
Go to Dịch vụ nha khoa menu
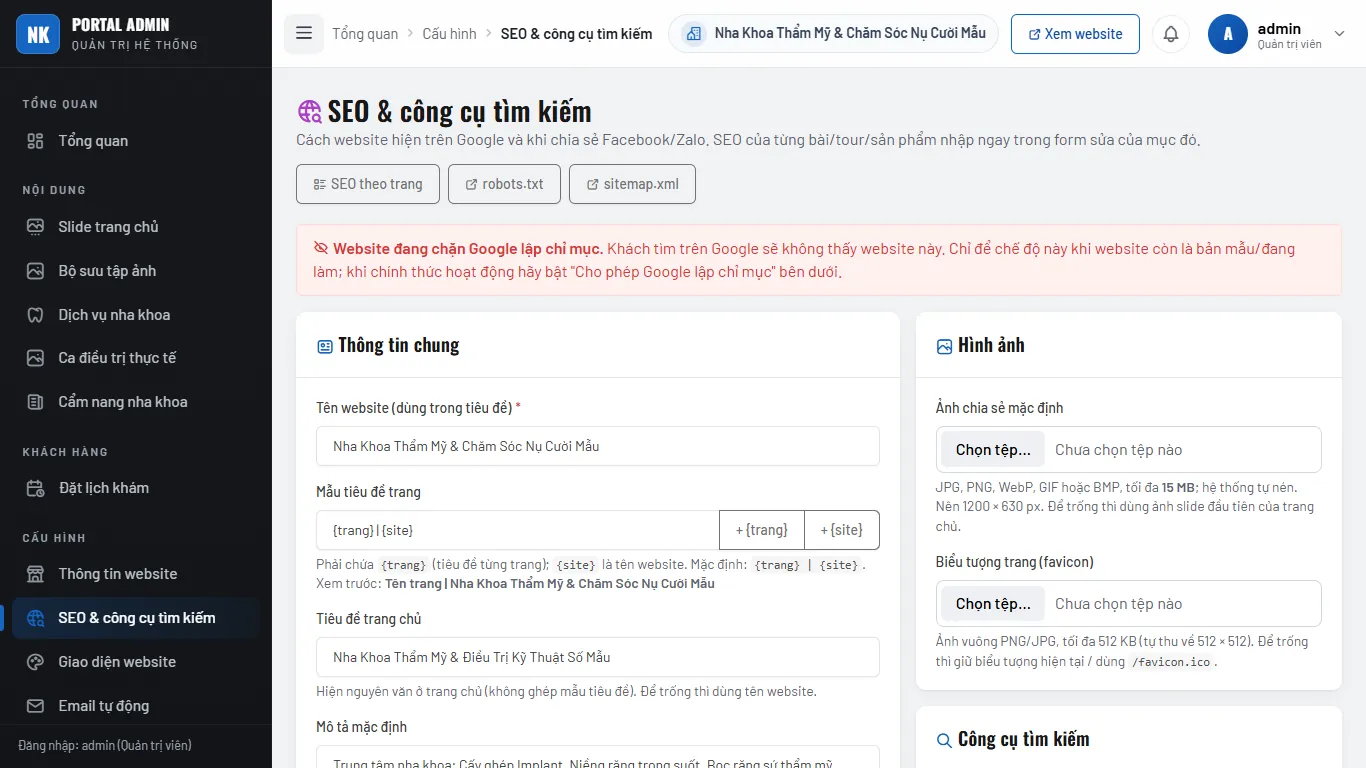136,315
